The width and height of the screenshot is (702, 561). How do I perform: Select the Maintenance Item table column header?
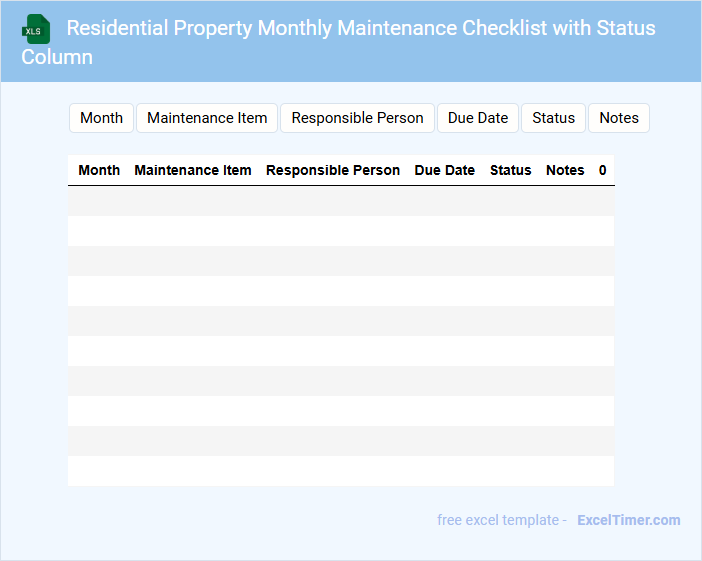(x=193, y=170)
